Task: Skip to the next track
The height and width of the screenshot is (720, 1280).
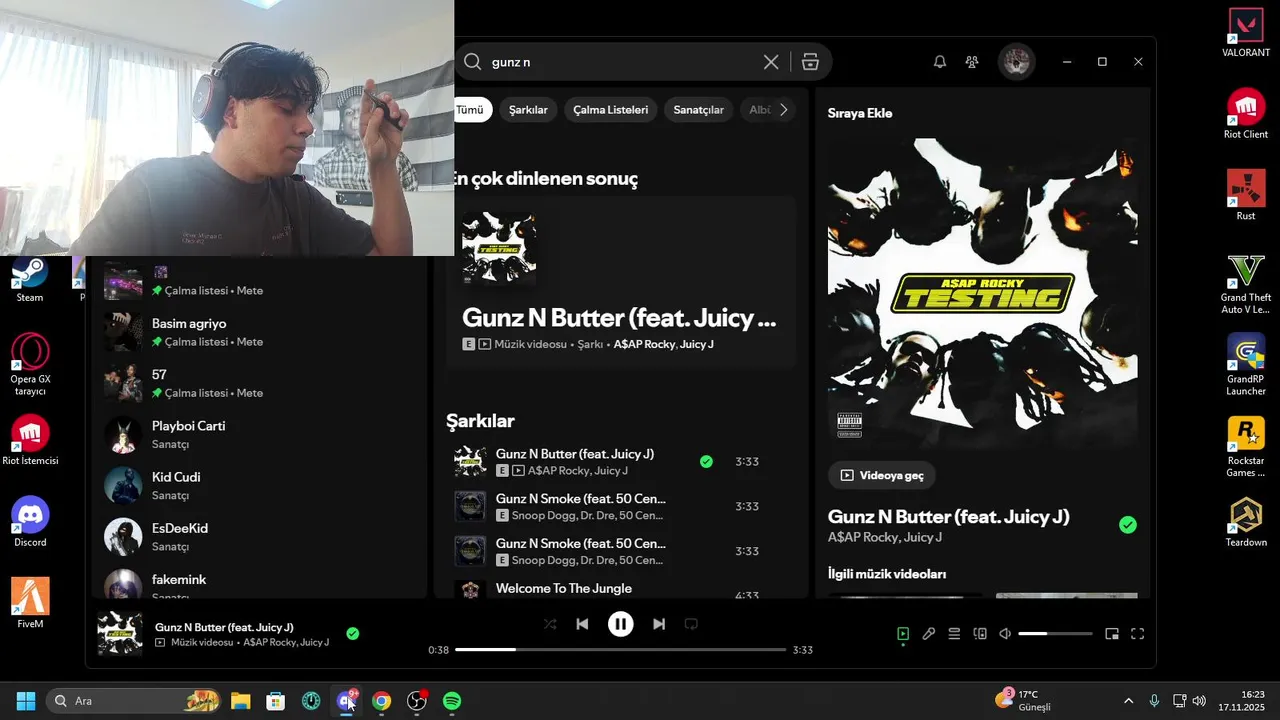Action: pyautogui.click(x=659, y=624)
